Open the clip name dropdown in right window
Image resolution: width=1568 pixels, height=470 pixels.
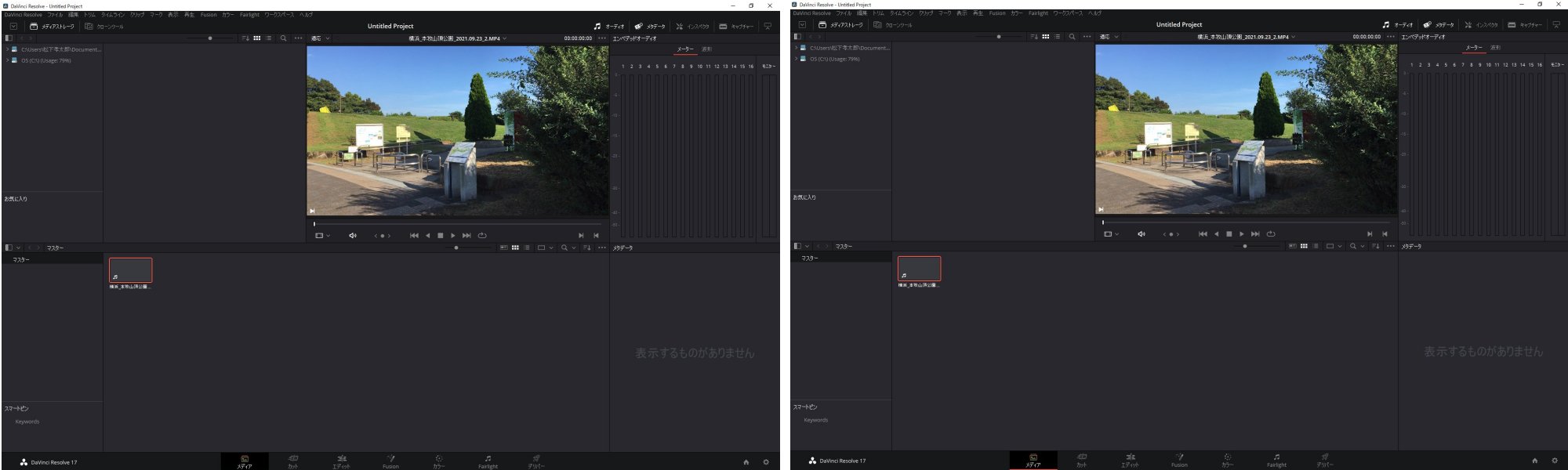[x=1293, y=37]
